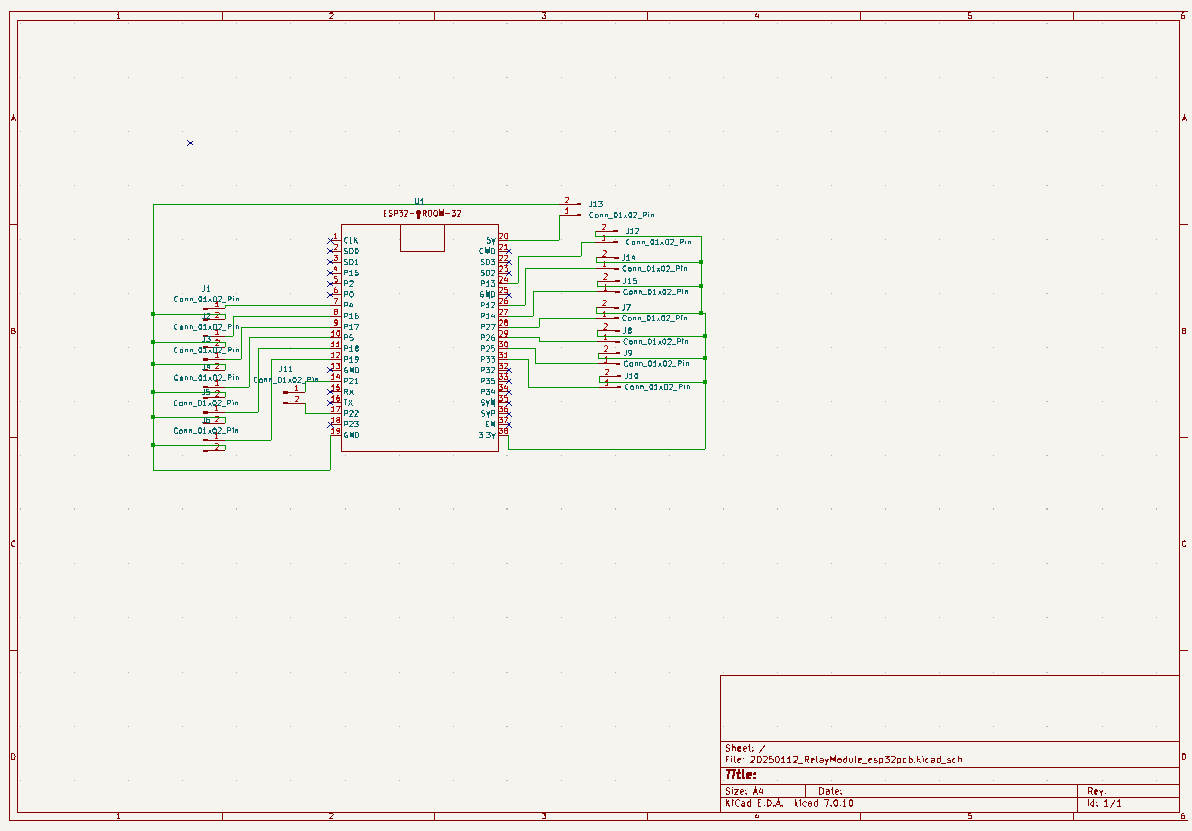The height and width of the screenshot is (831, 1192).
Task: Select connector J11 near the RX pin
Action: click(293, 394)
